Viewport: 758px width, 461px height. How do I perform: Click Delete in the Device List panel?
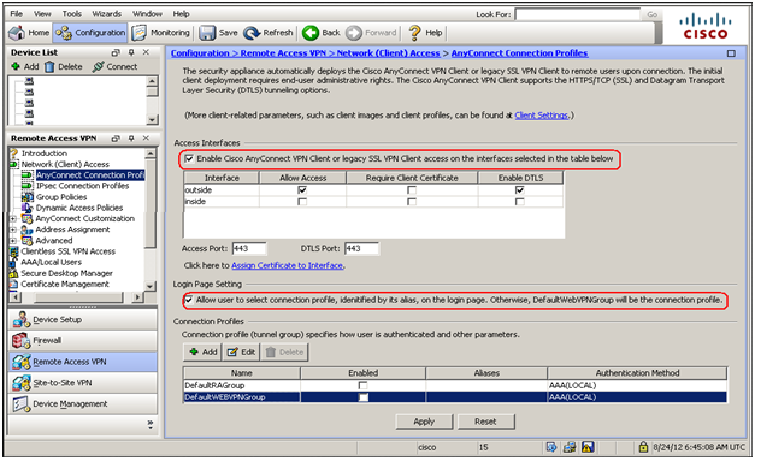[64, 67]
